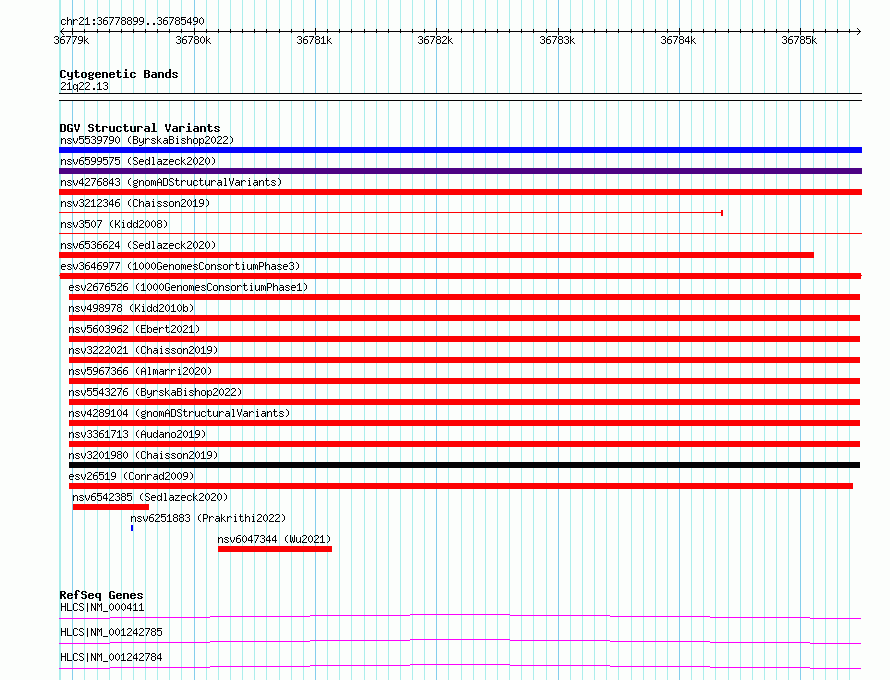Click the short red nsv6542385 bar
The height and width of the screenshot is (680, 890).
[111, 507]
